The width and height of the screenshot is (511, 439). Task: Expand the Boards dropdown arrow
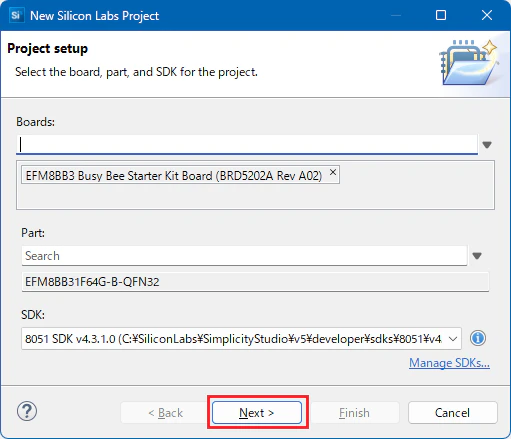(487, 145)
